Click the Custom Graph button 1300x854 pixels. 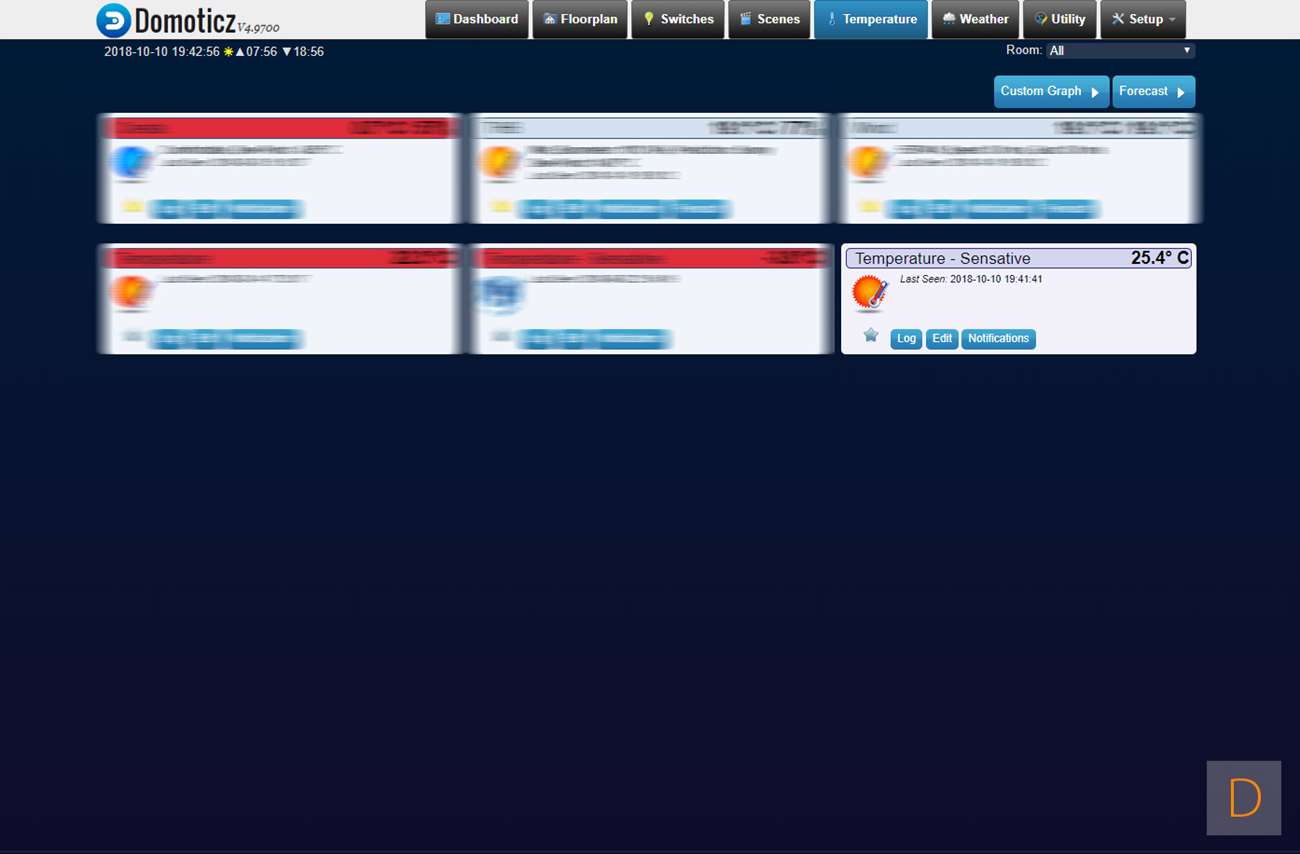pyautogui.click(x=1051, y=91)
